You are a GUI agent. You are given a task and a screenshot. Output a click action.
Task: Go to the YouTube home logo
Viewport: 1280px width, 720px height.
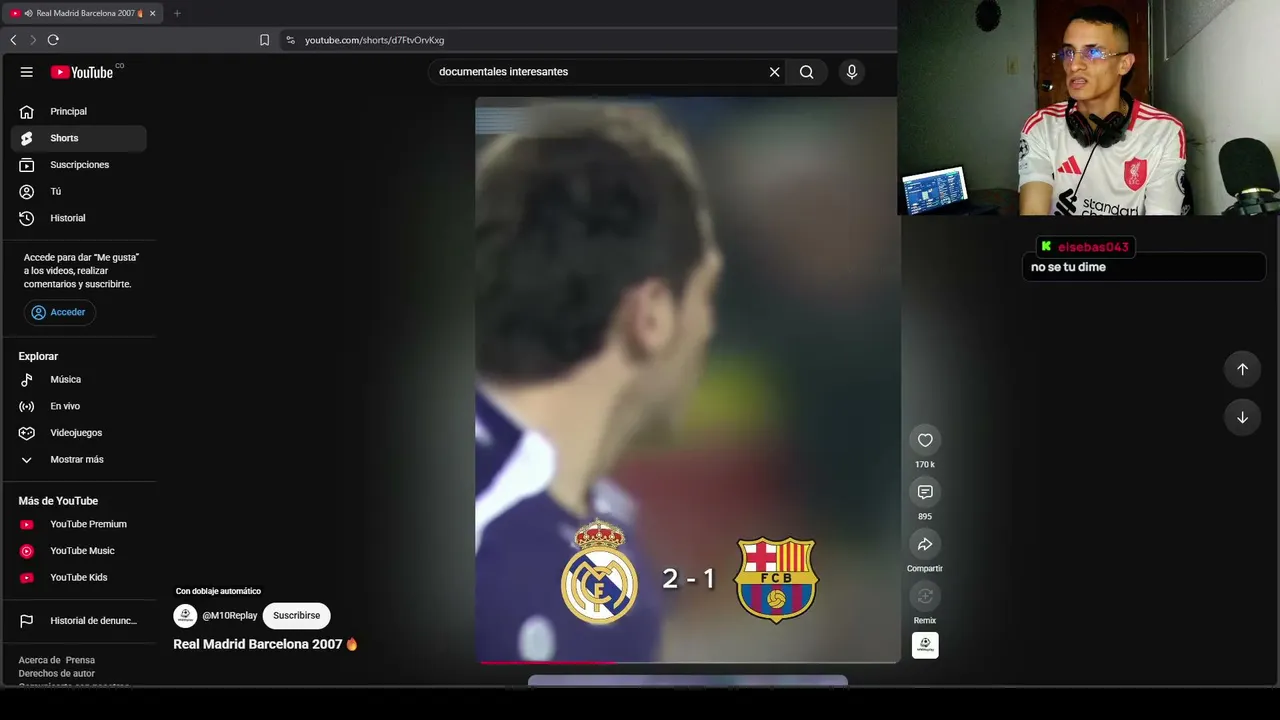click(83, 72)
